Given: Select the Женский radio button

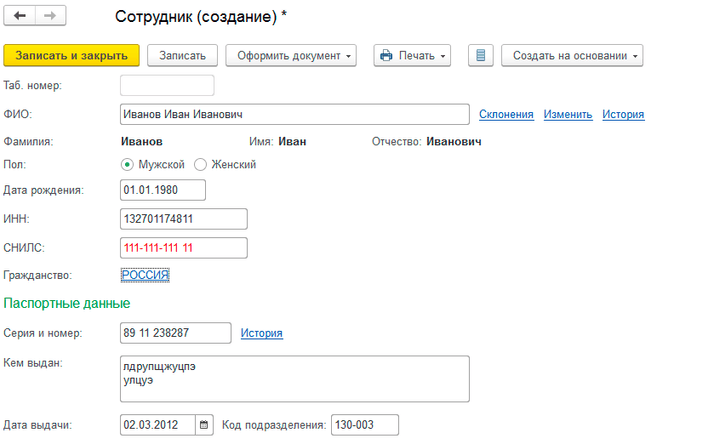Looking at the screenshot, I should coord(200,164).
